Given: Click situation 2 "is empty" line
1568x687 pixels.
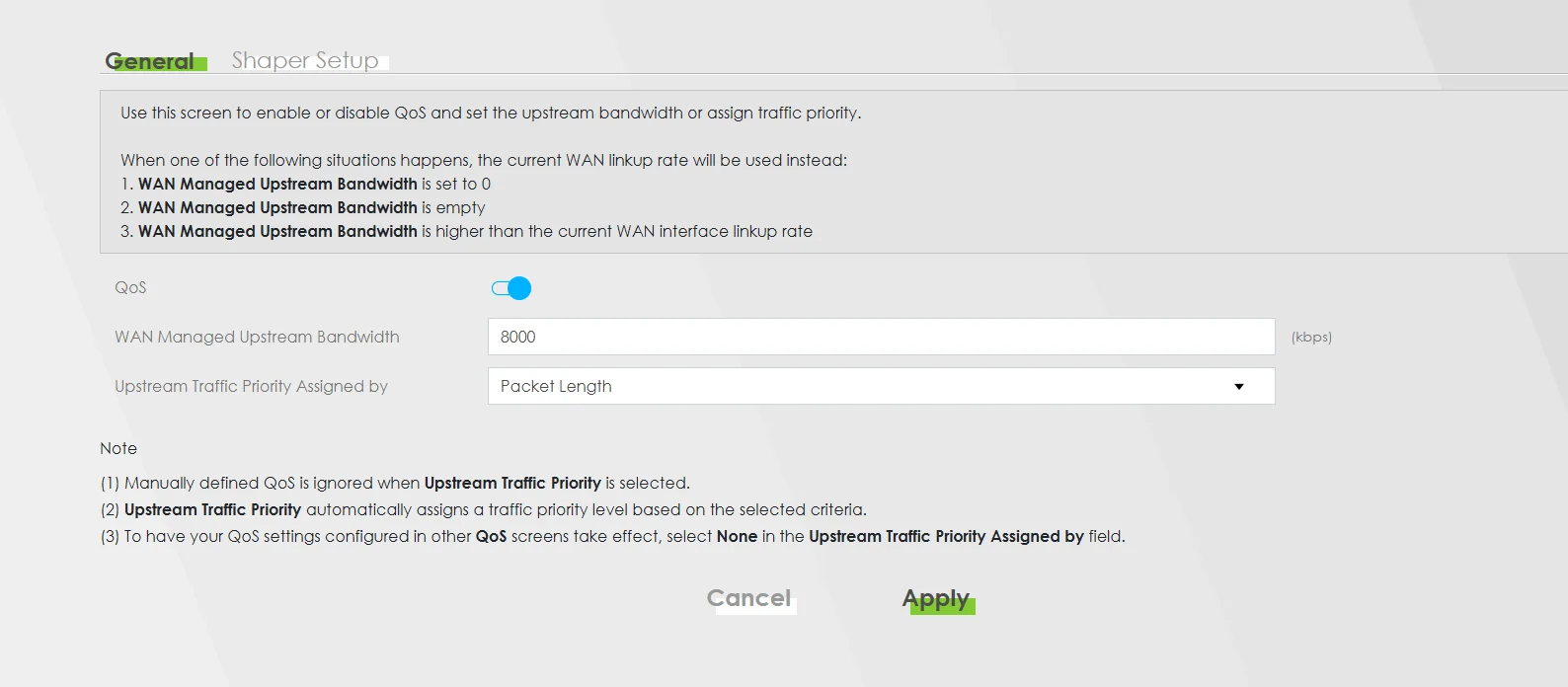Looking at the screenshot, I should [x=303, y=208].
